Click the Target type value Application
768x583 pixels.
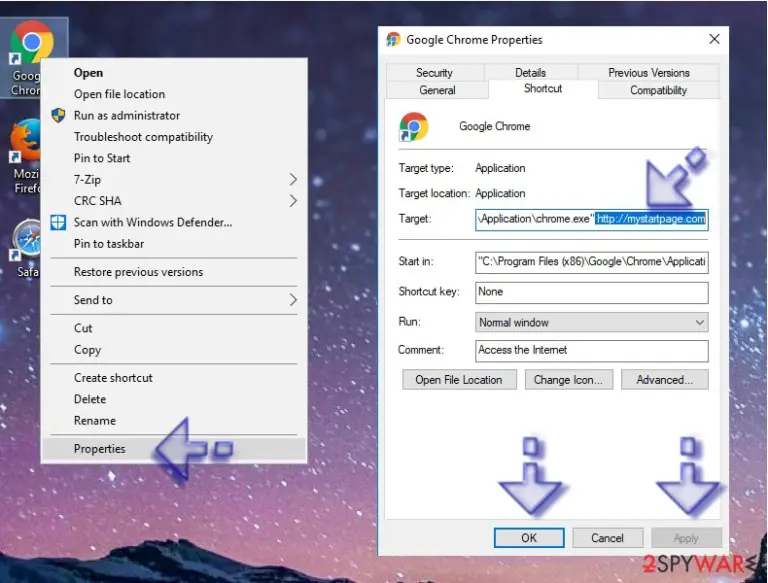pyautogui.click(x=500, y=168)
